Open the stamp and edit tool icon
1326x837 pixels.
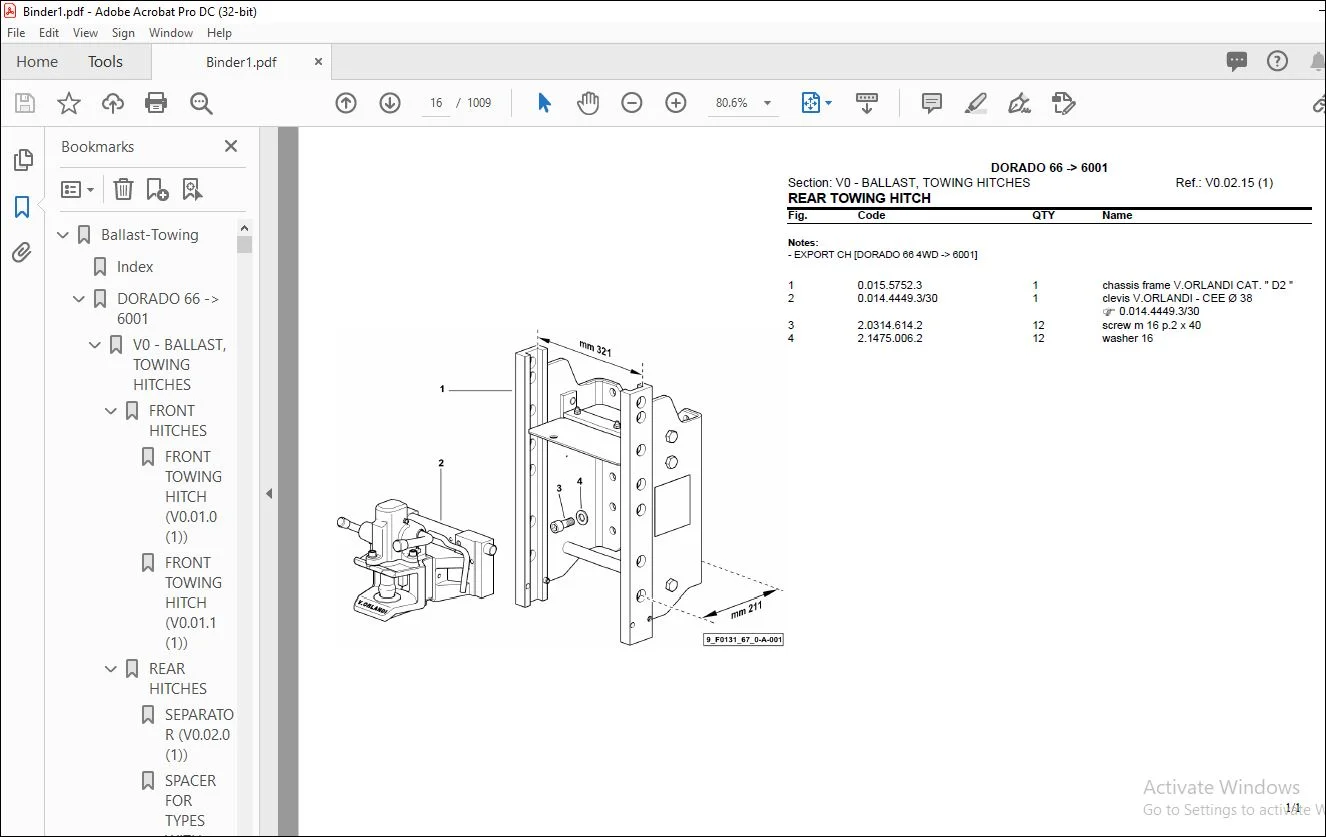point(1063,103)
